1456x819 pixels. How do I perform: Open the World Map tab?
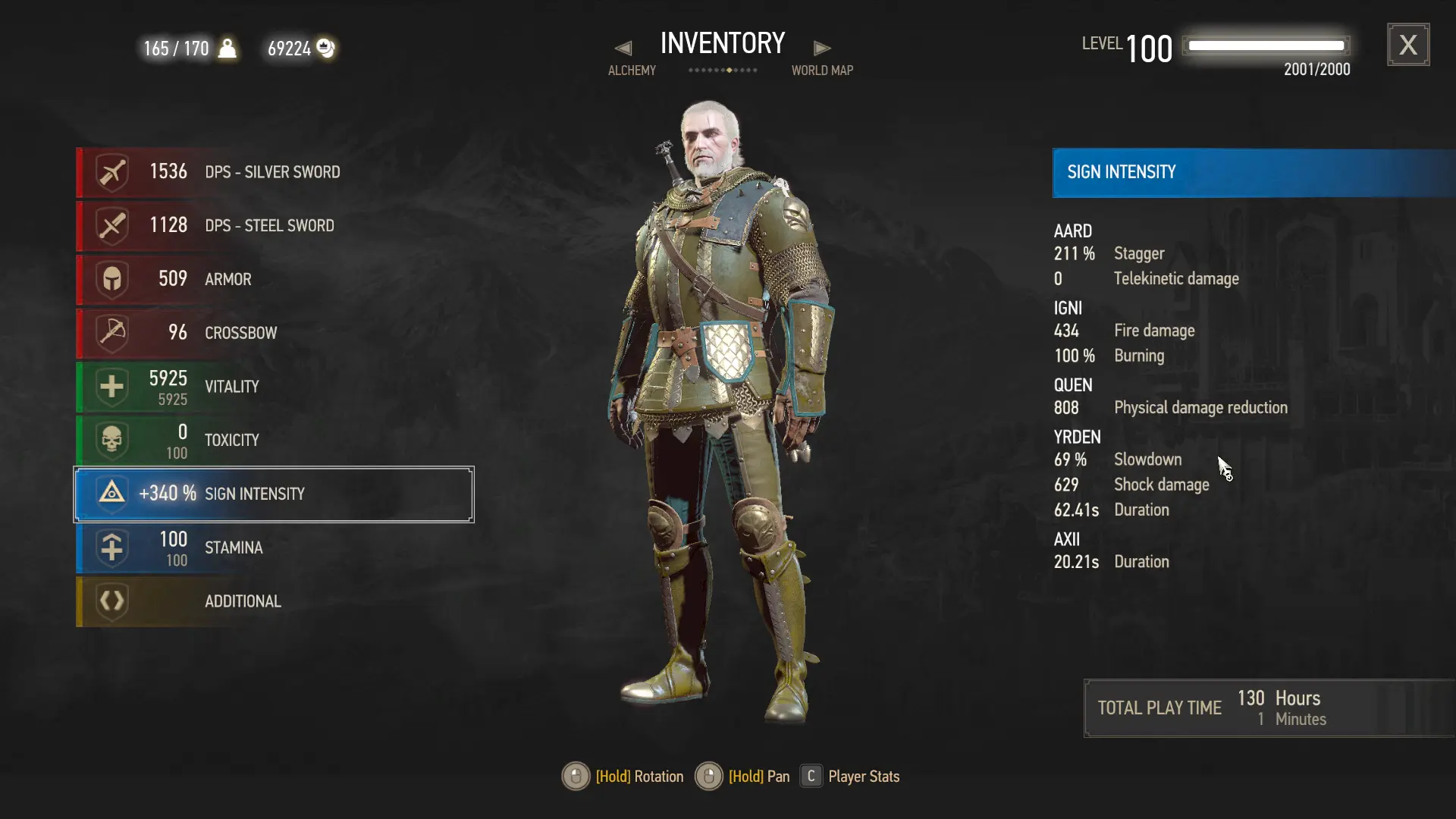[x=822, y=71]
